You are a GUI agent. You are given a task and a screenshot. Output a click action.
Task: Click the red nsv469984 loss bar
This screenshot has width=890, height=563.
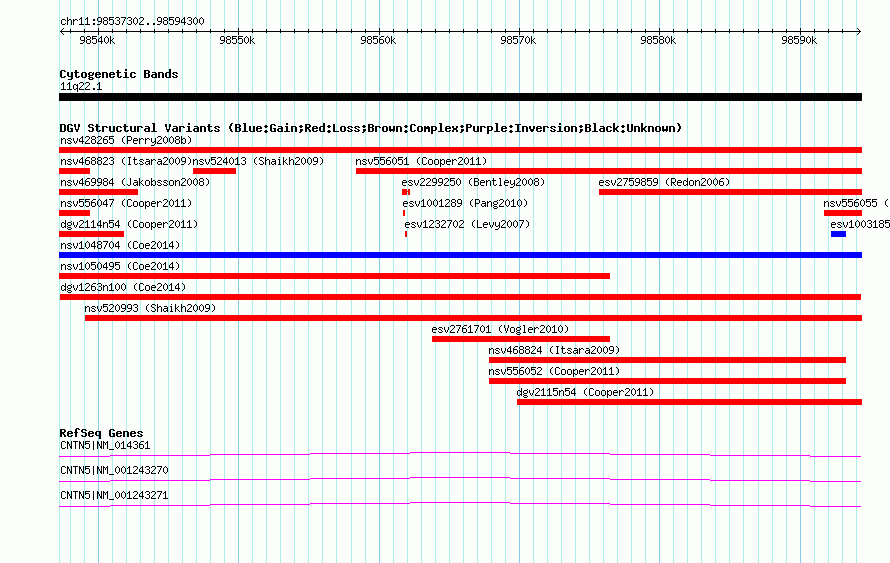(x=99, y=192)
